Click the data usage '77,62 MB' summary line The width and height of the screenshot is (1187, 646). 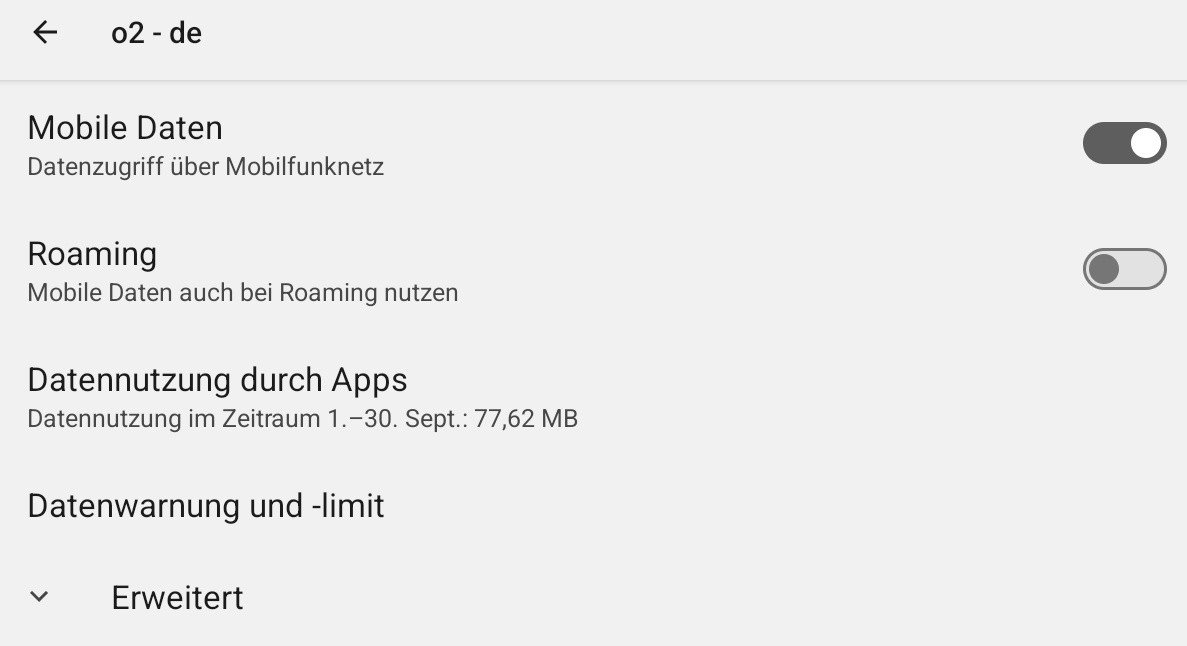tap(303, 418)
